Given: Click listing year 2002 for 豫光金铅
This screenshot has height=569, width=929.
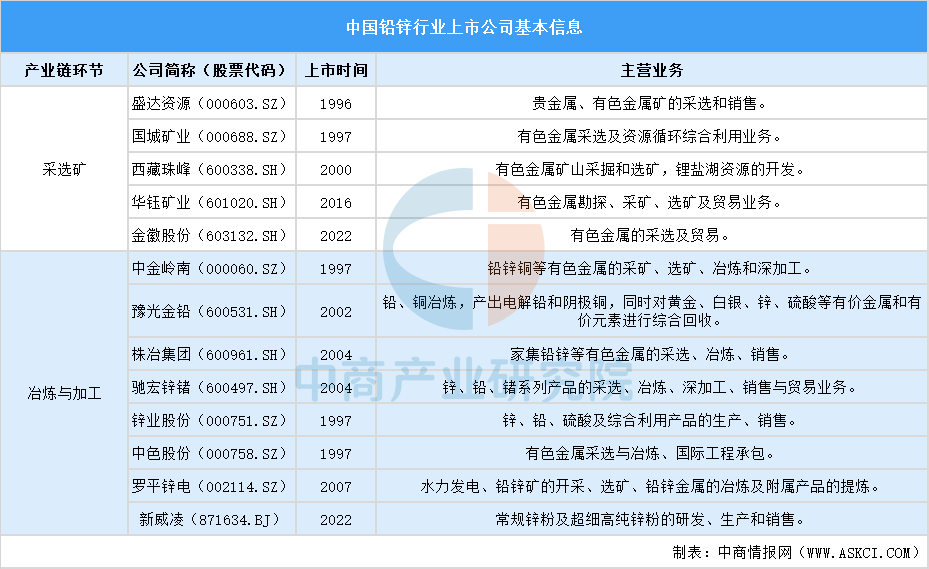Looking at the screenshot, I should point(336,312).
